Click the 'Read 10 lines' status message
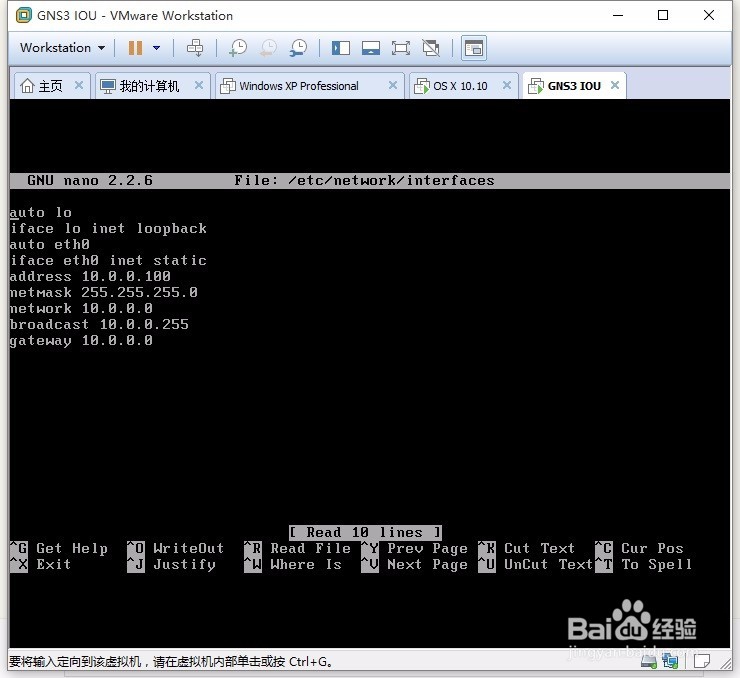740x678 pixels. (365, 532)
